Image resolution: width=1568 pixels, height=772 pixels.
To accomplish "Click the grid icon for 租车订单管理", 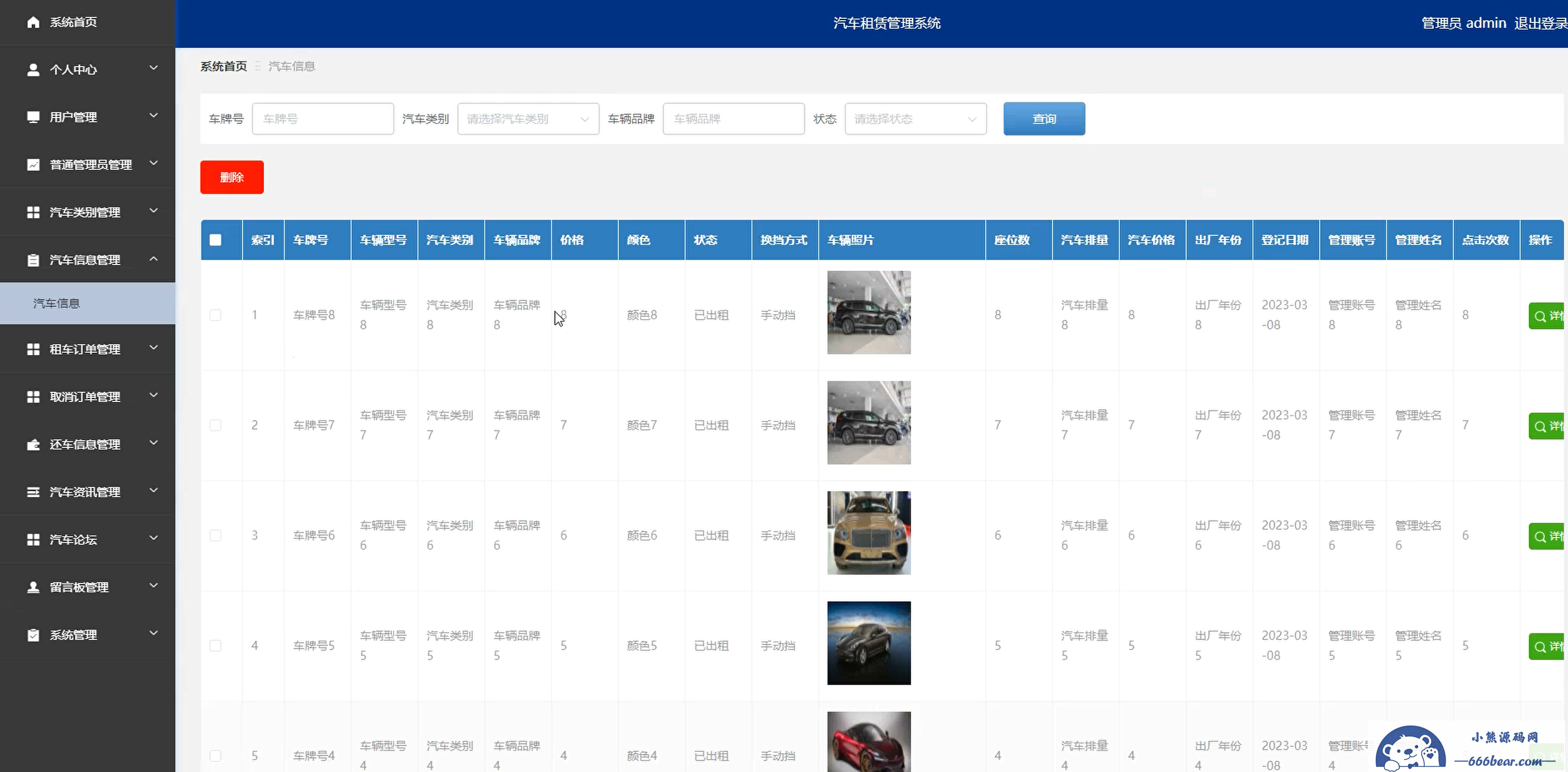I will click(x=34, y=349).
